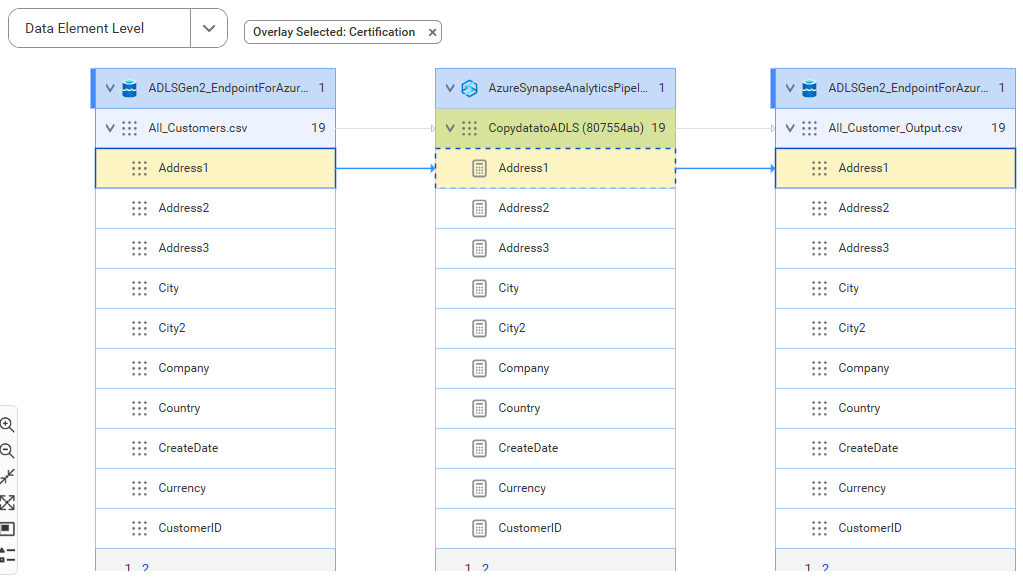Remove the Certification overlay with the X
This screenshot has width=1023, height=578.
(x=432, y=32)
